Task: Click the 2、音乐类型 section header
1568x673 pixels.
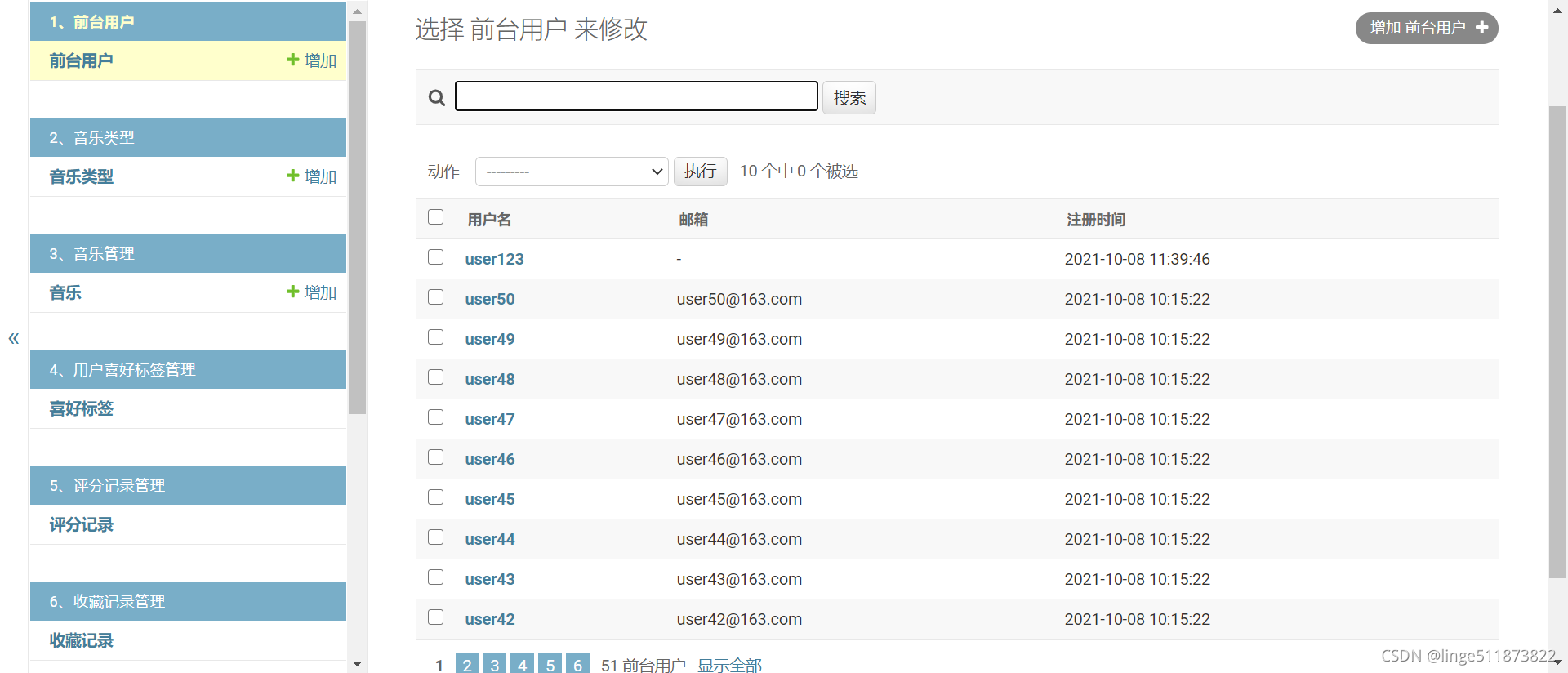Action: 188,137
